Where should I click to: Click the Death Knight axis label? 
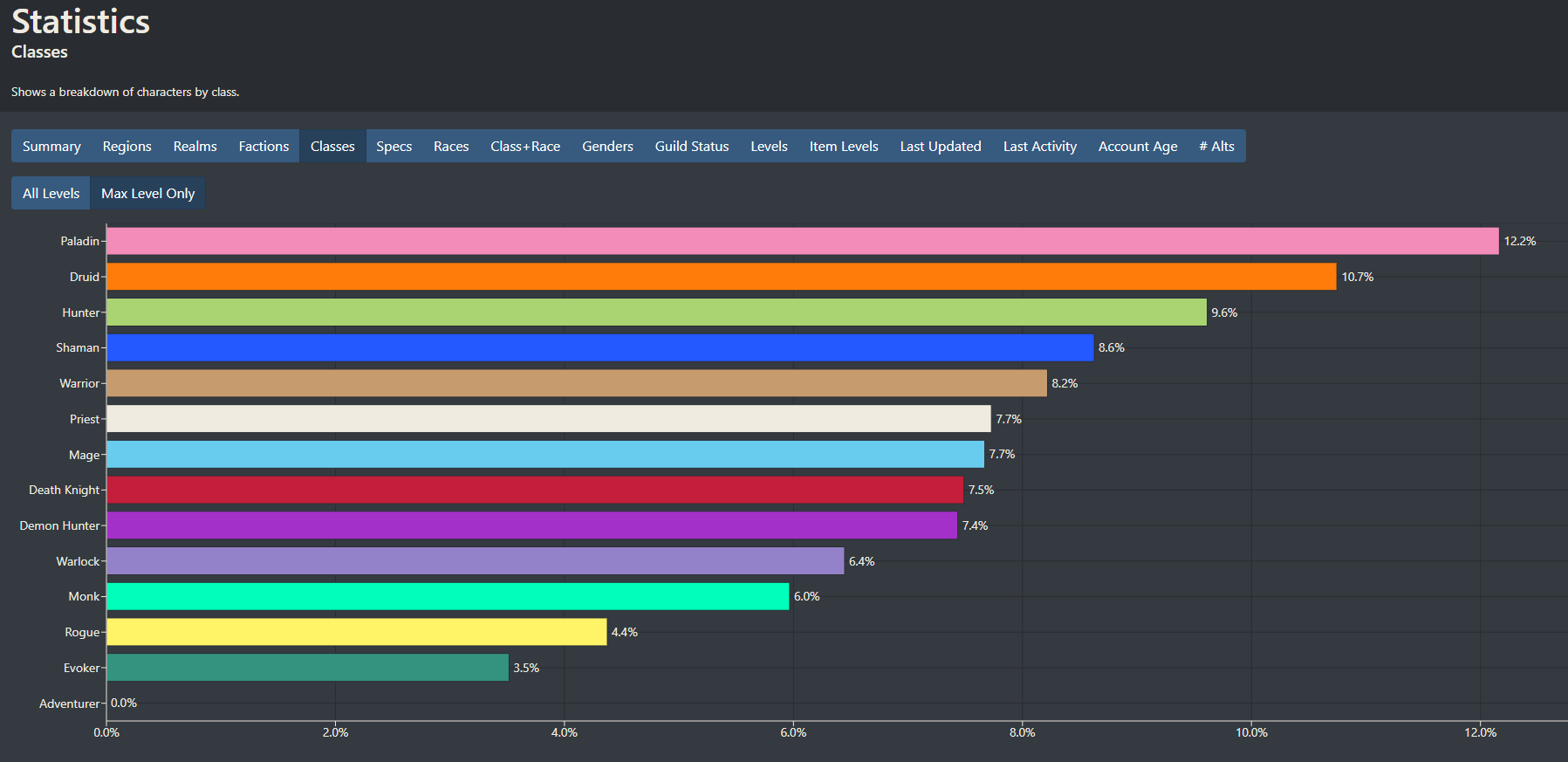click(64, 490)
